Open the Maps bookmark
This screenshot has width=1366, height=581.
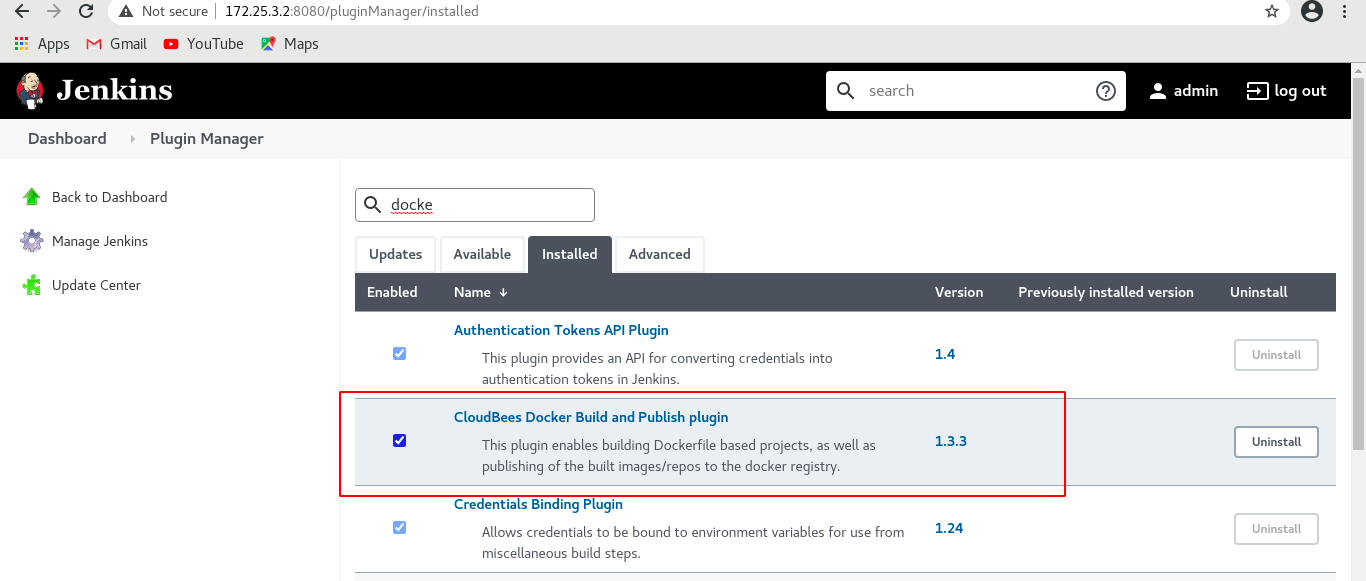289,44
